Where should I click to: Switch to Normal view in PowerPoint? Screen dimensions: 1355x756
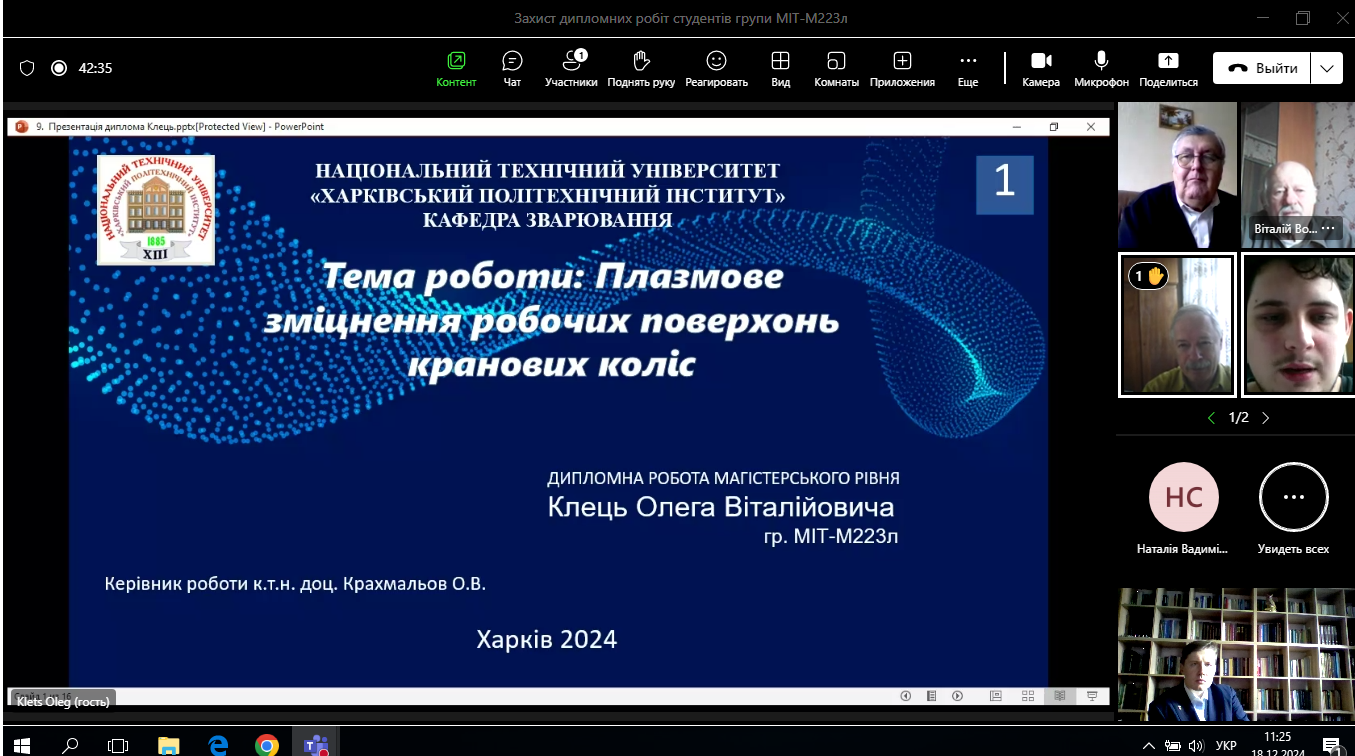click(x=996, y=696)
